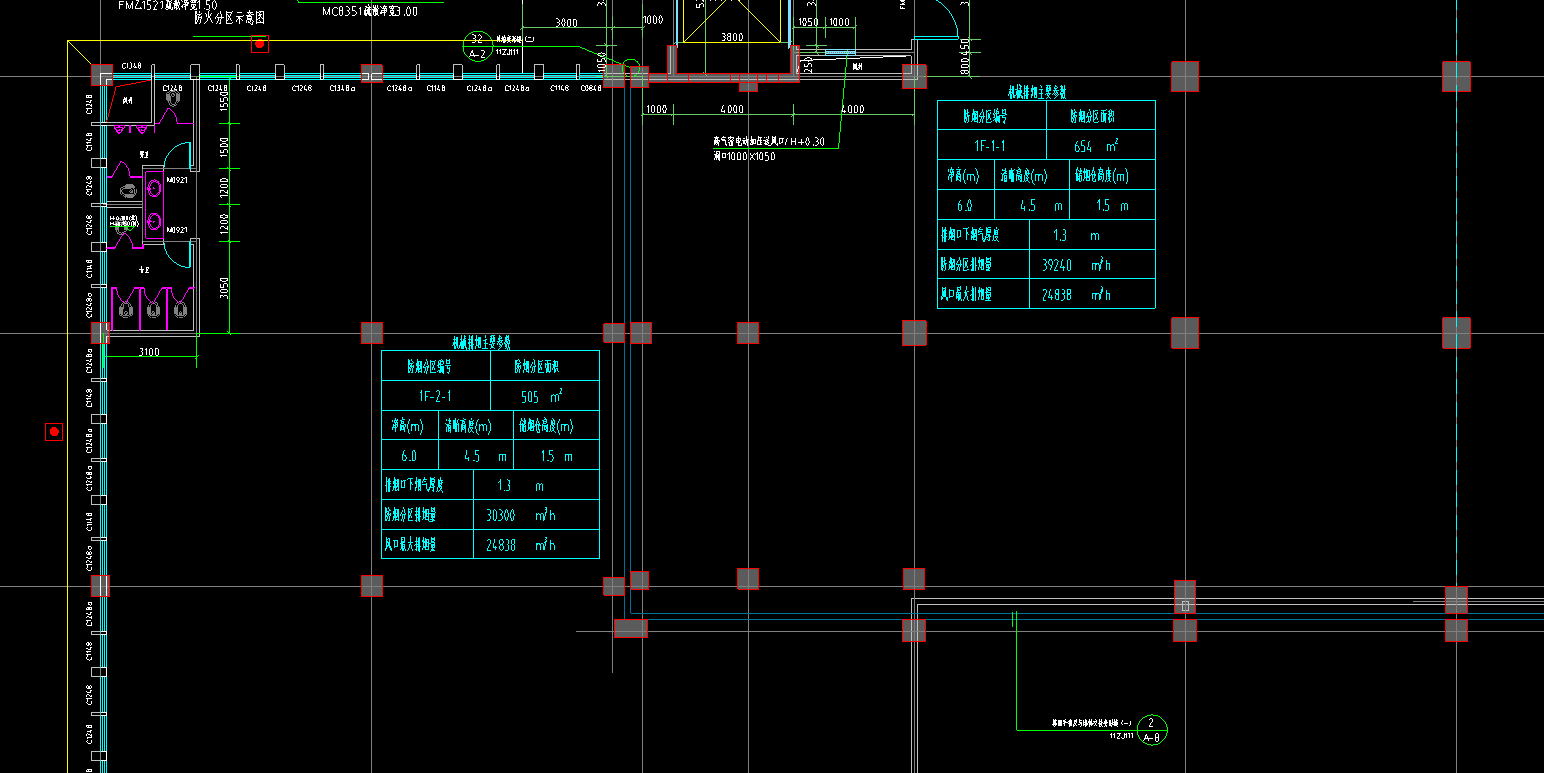
Task: Click the '505 m²' zone area cell
Action: point(544,397)
